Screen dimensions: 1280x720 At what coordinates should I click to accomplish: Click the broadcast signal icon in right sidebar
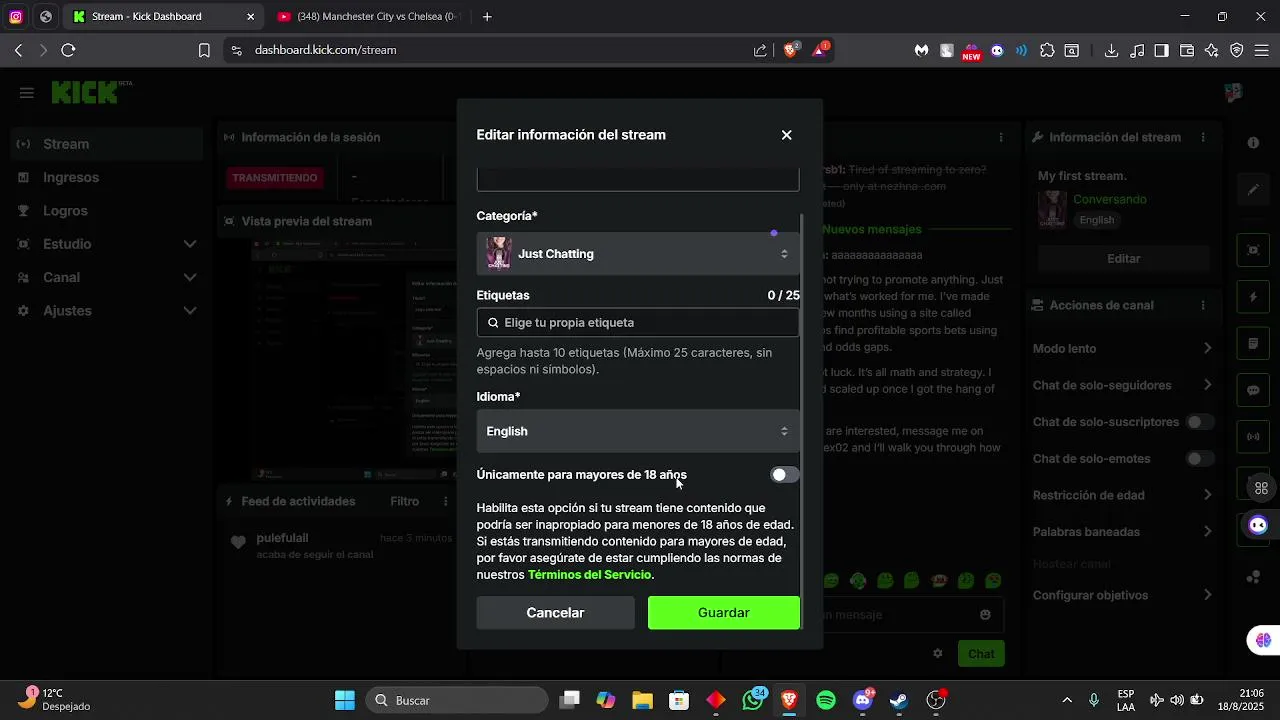point(1253,437)
